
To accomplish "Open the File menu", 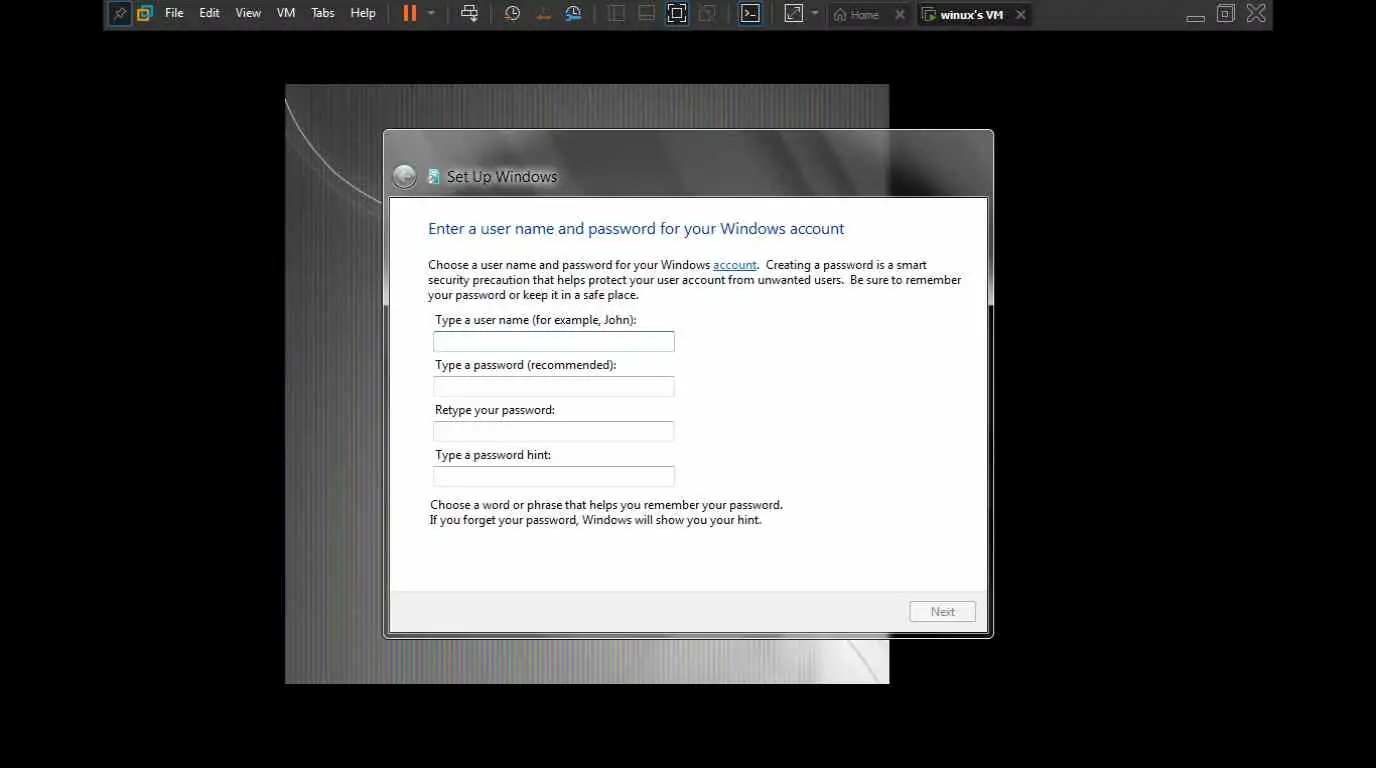I will [174, 14].
